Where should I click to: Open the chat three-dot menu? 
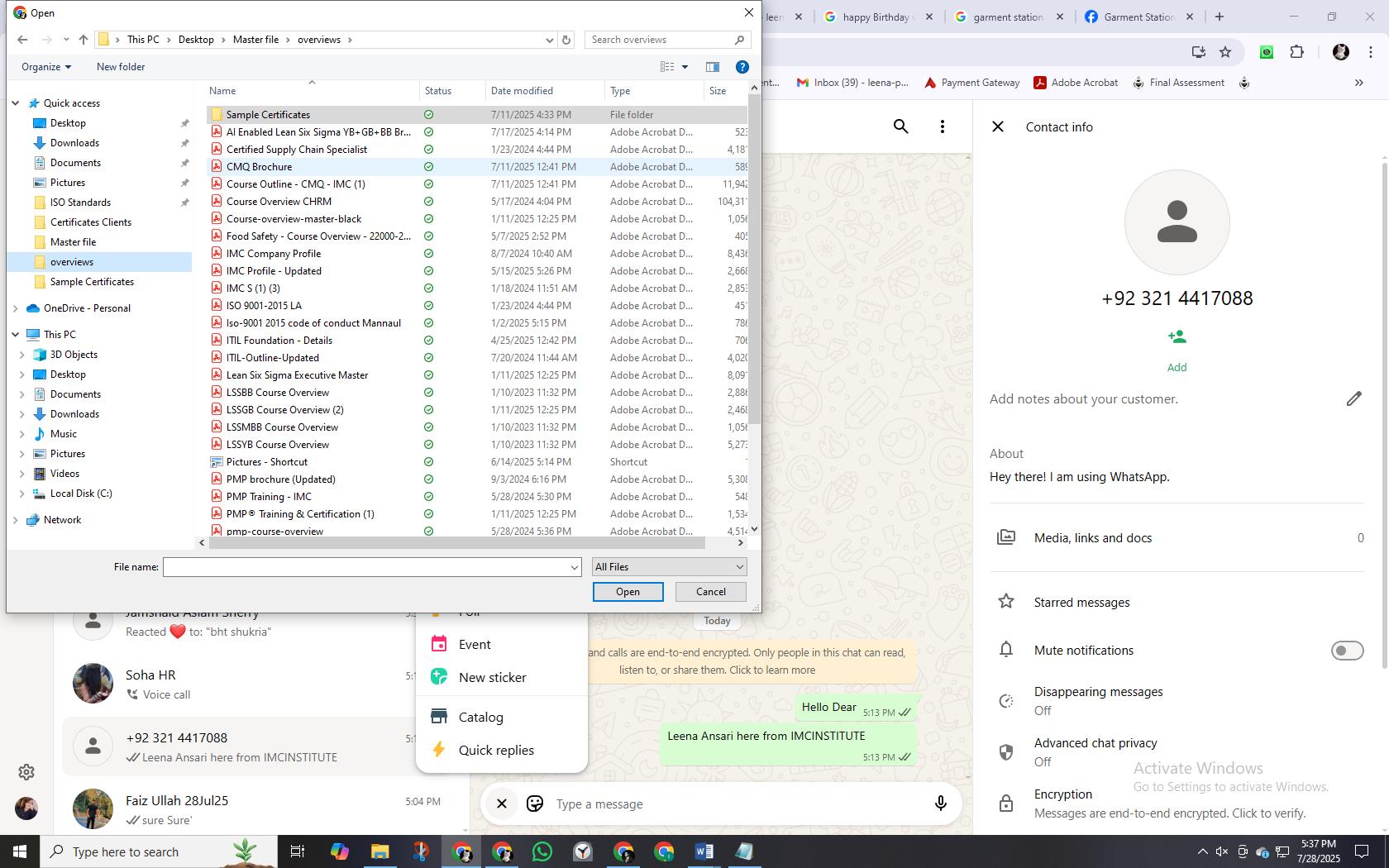[942, 126]
